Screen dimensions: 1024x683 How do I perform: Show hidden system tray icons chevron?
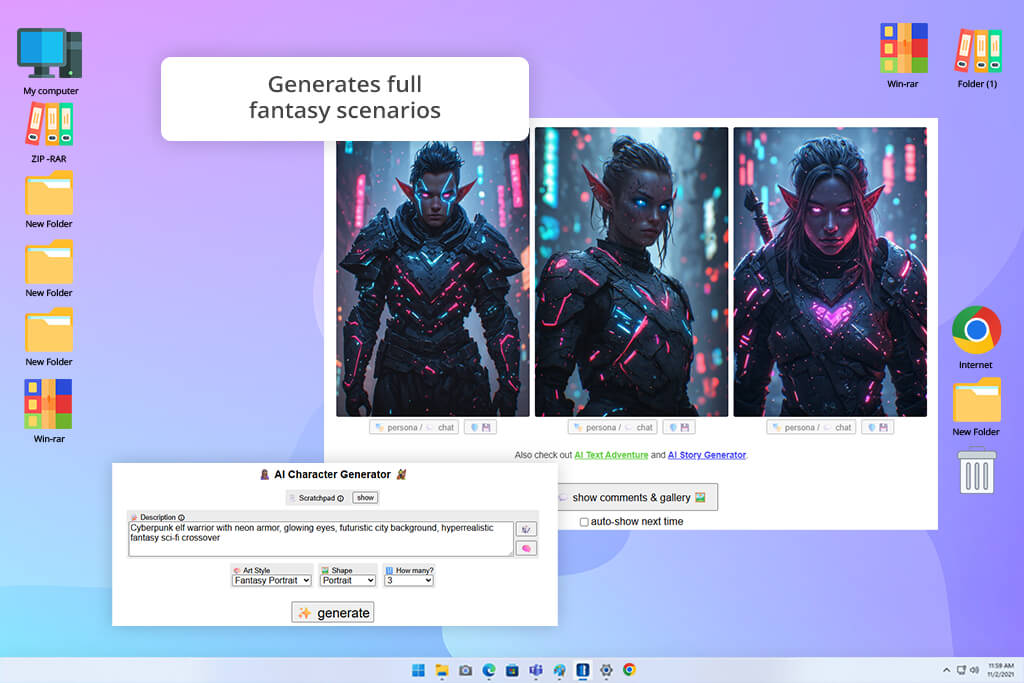946,670
